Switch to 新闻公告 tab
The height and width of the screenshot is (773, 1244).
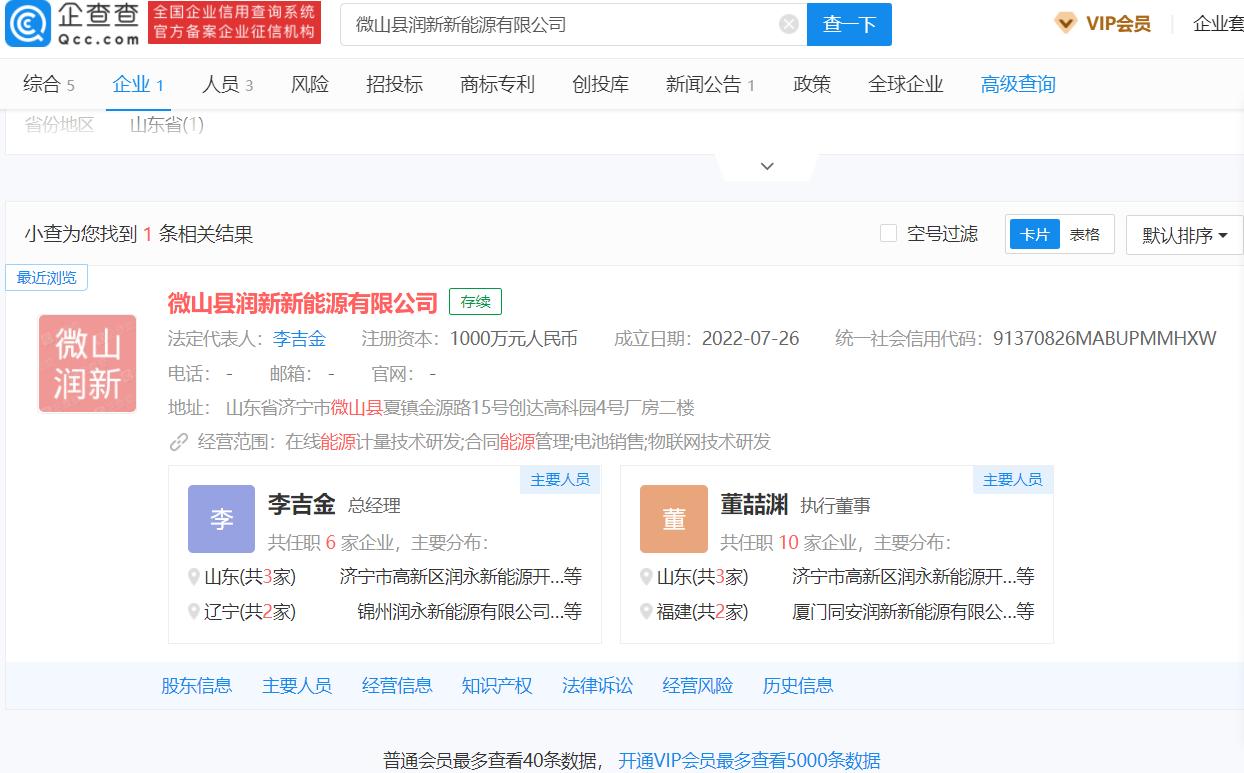(710, 84)
